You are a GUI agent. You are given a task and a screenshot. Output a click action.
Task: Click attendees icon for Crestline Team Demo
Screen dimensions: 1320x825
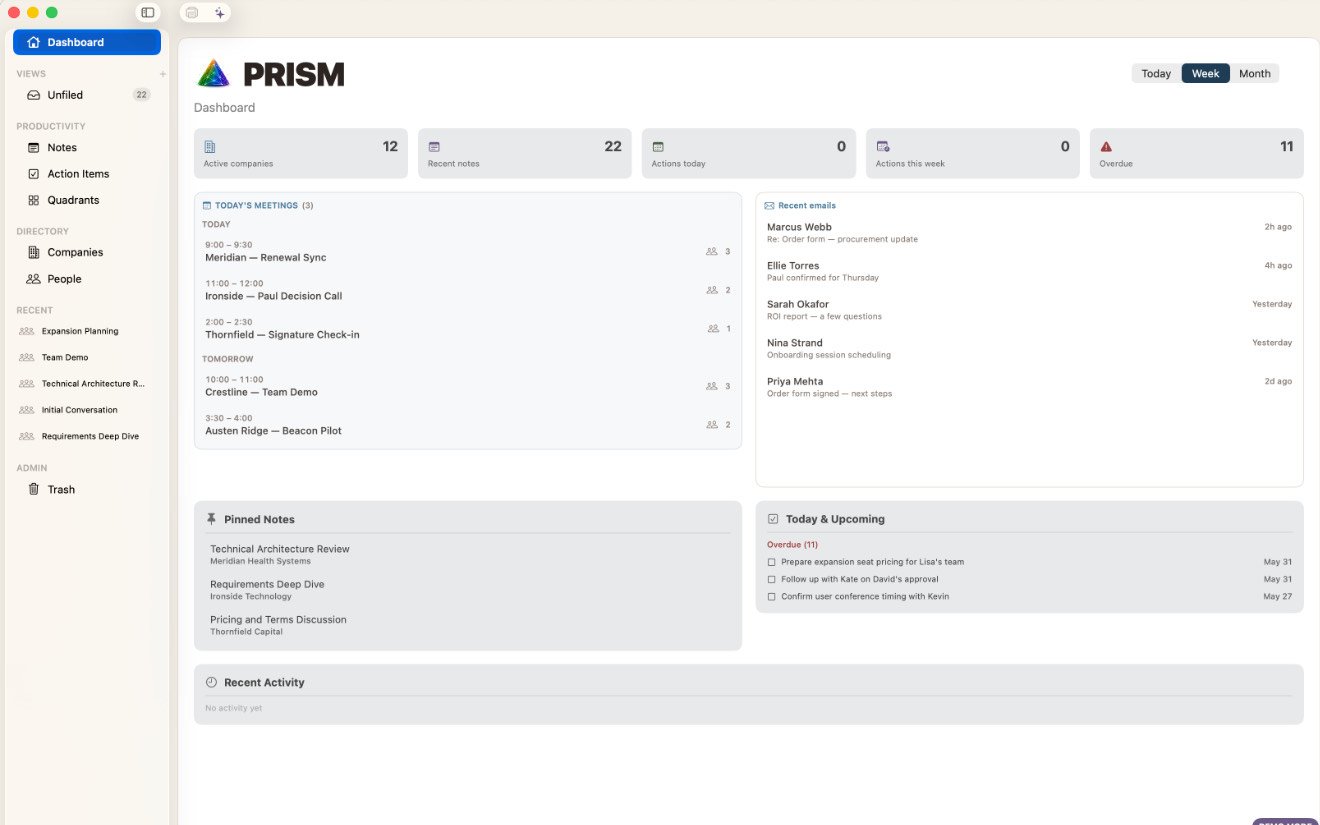(x=712, y=386)
